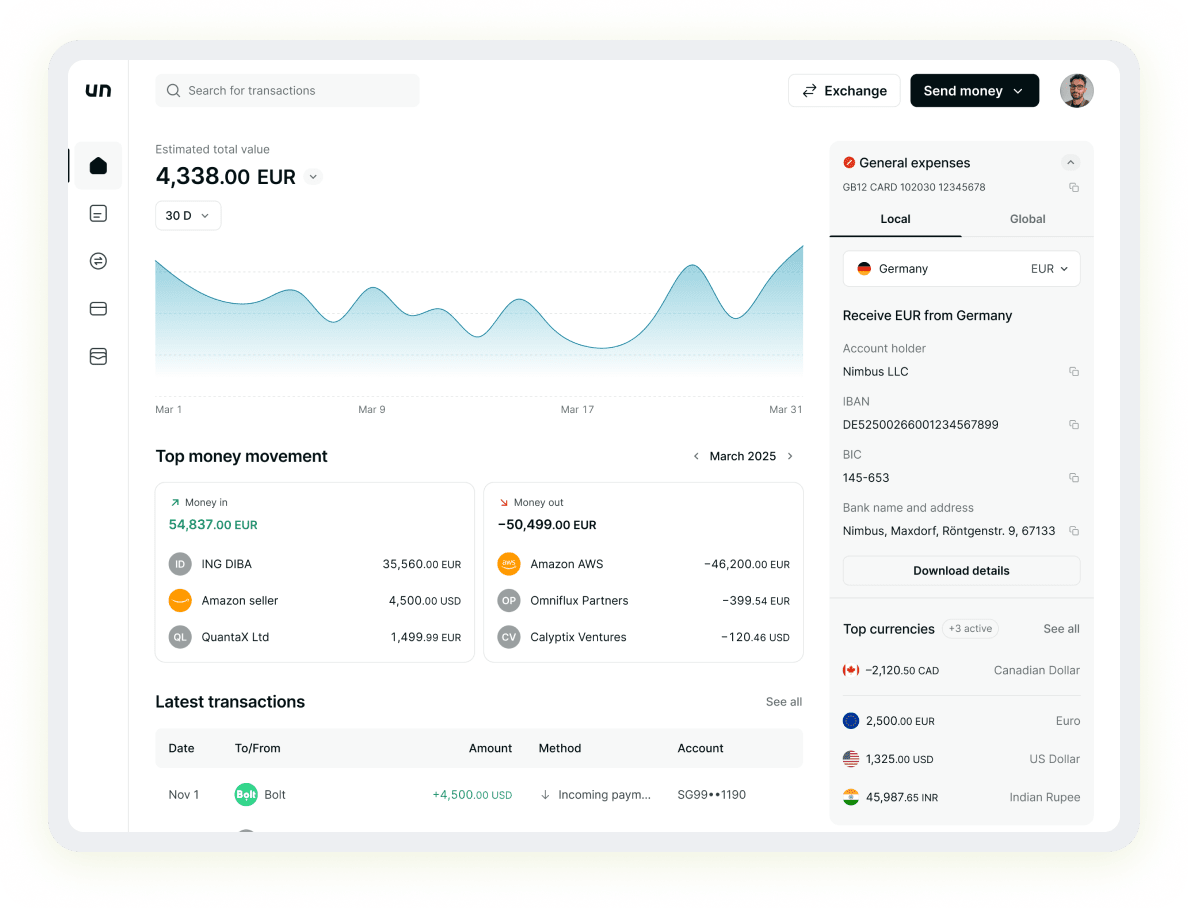Viewport: 1189px width, 909px height.
Task: Click the Amazon AWS logo icon
Action: coord(509,564)
